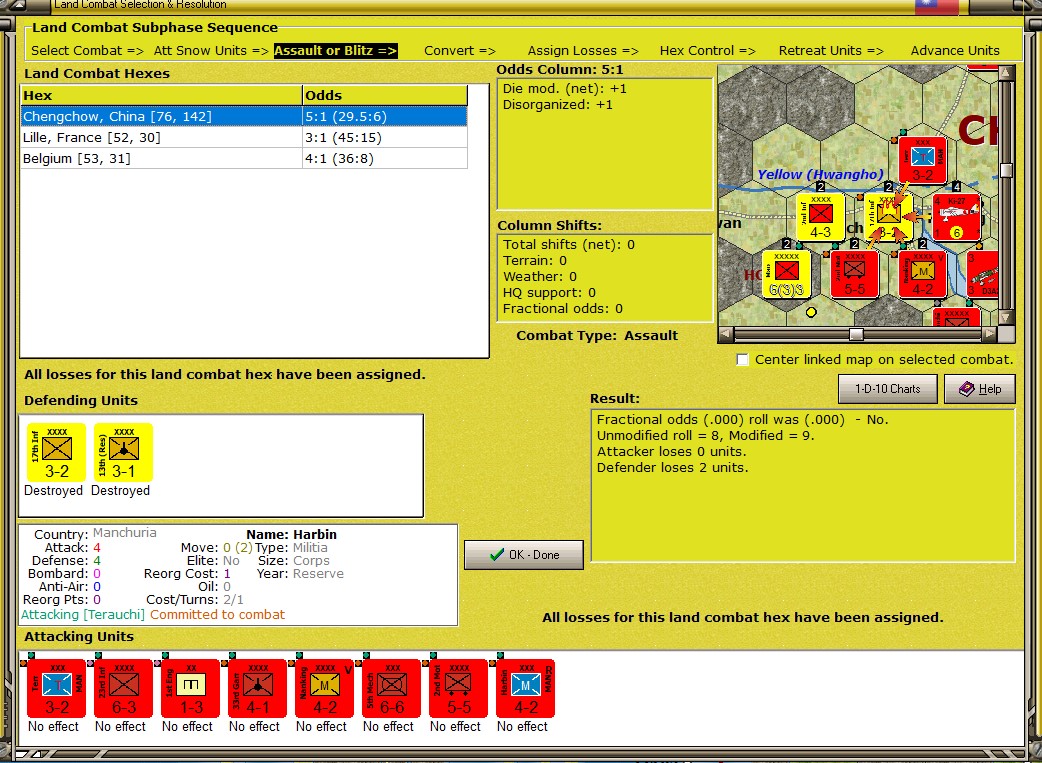Click the Disorganized: +1 modifier text
Screen dimensions: 1042x763
point(558,104)
